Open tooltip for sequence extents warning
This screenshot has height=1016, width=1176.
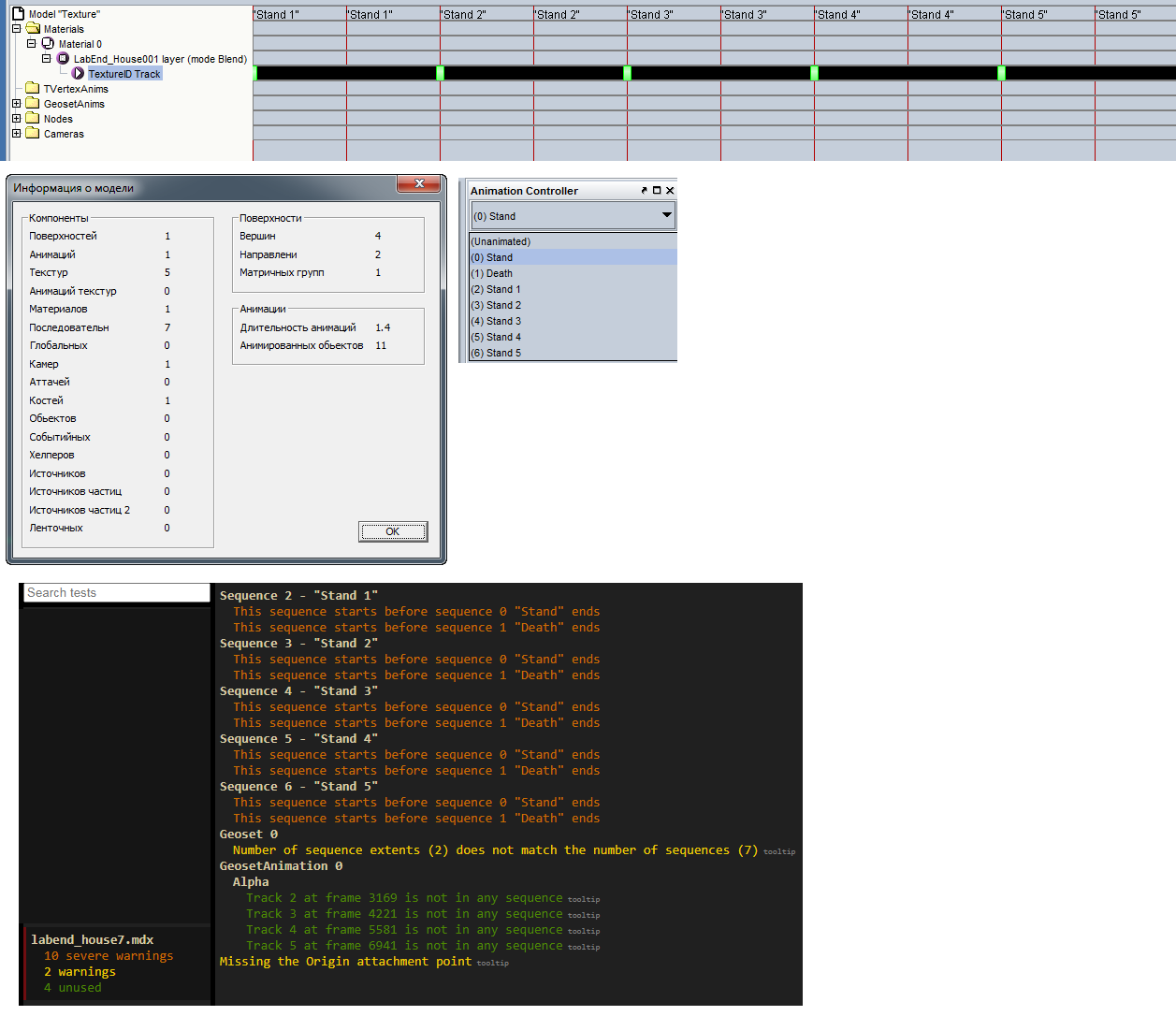(x=779, y=852)
